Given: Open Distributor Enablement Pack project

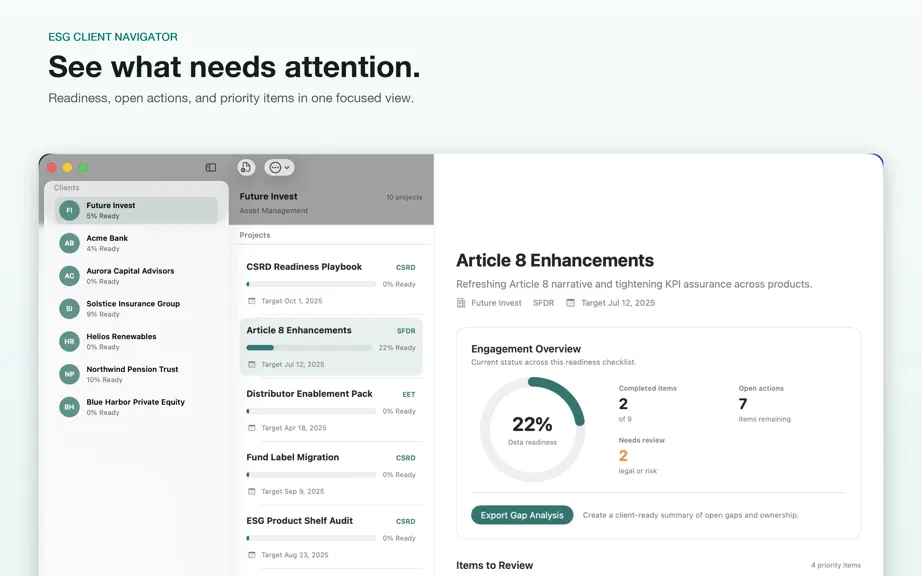Looking at the screenshot, I should (x=331, y=410).
